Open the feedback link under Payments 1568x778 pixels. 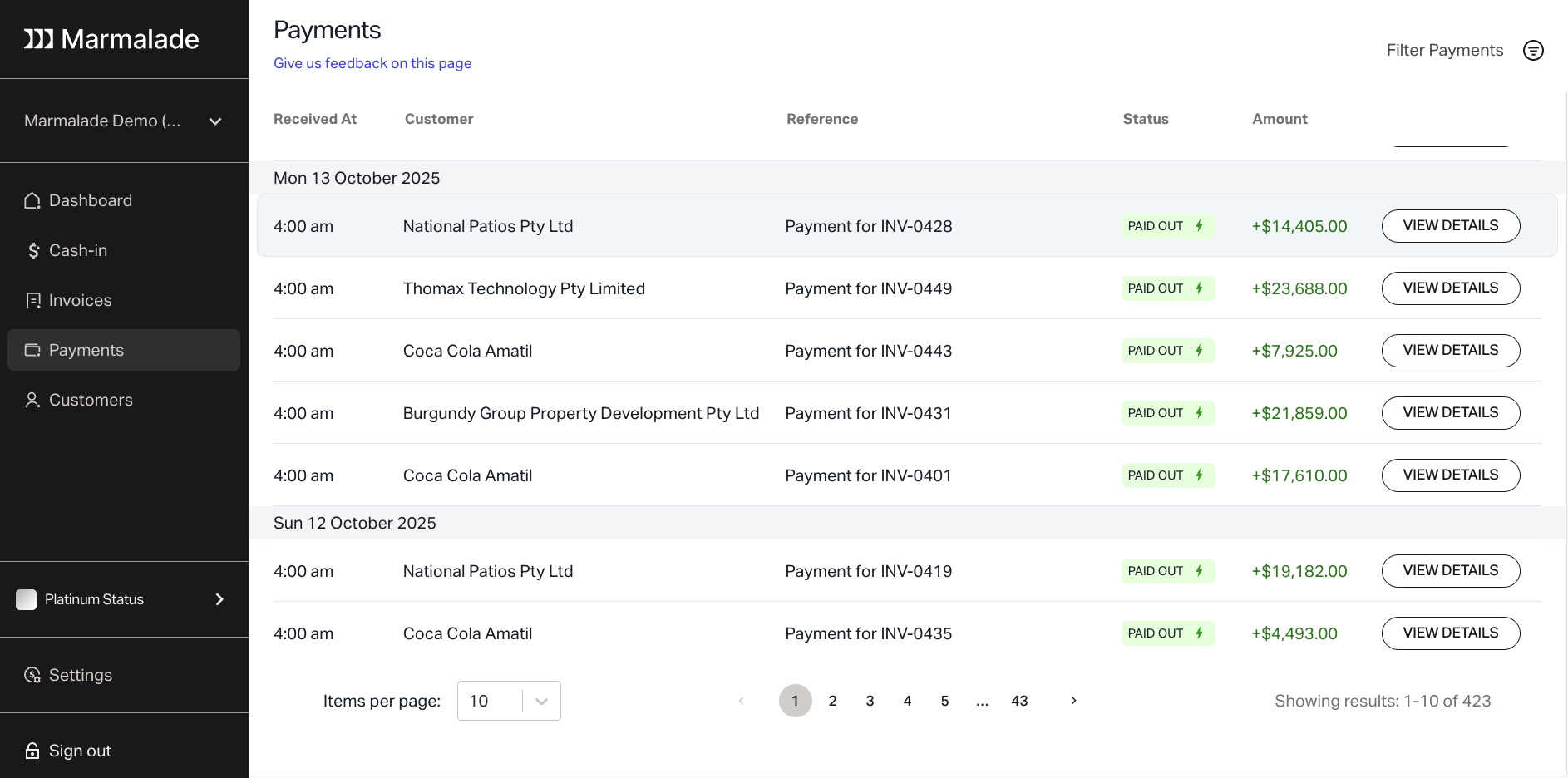[372, 63]
